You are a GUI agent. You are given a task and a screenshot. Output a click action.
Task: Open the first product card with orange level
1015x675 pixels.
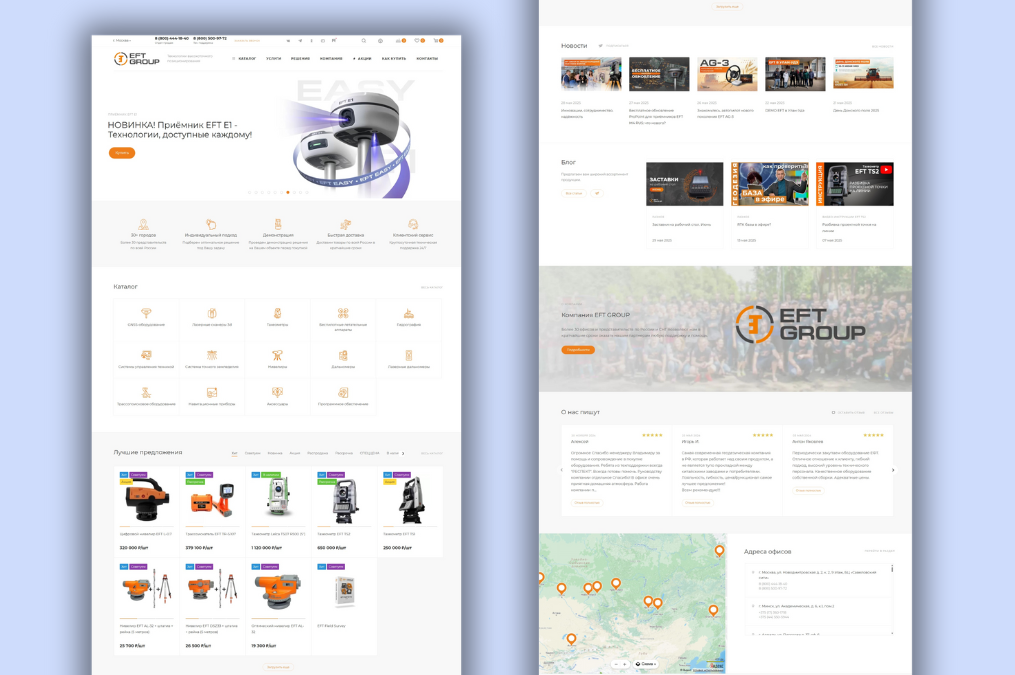click(147, 512)
